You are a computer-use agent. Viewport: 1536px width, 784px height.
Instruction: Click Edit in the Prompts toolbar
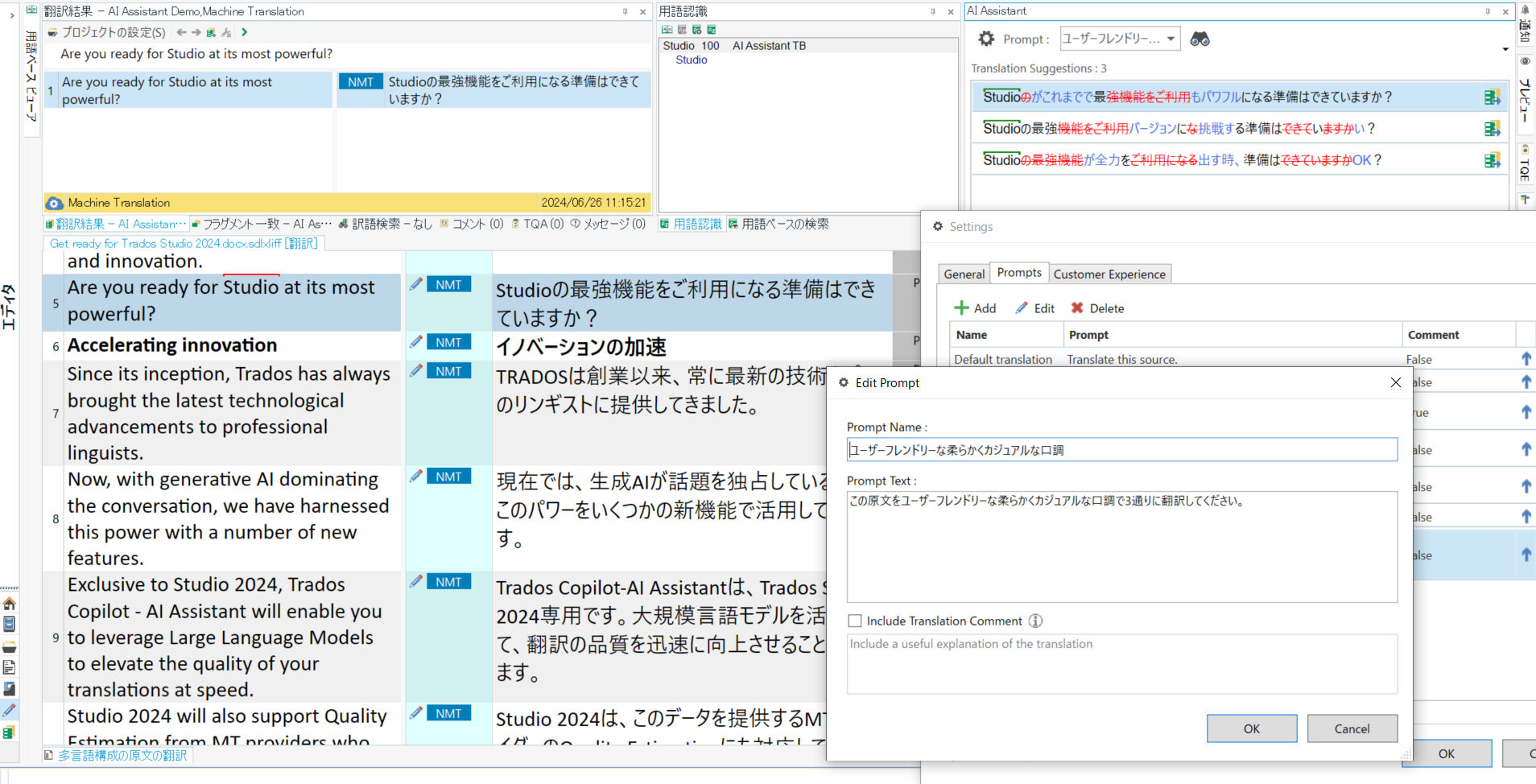pyautogui.click(x=1035, y=308)
